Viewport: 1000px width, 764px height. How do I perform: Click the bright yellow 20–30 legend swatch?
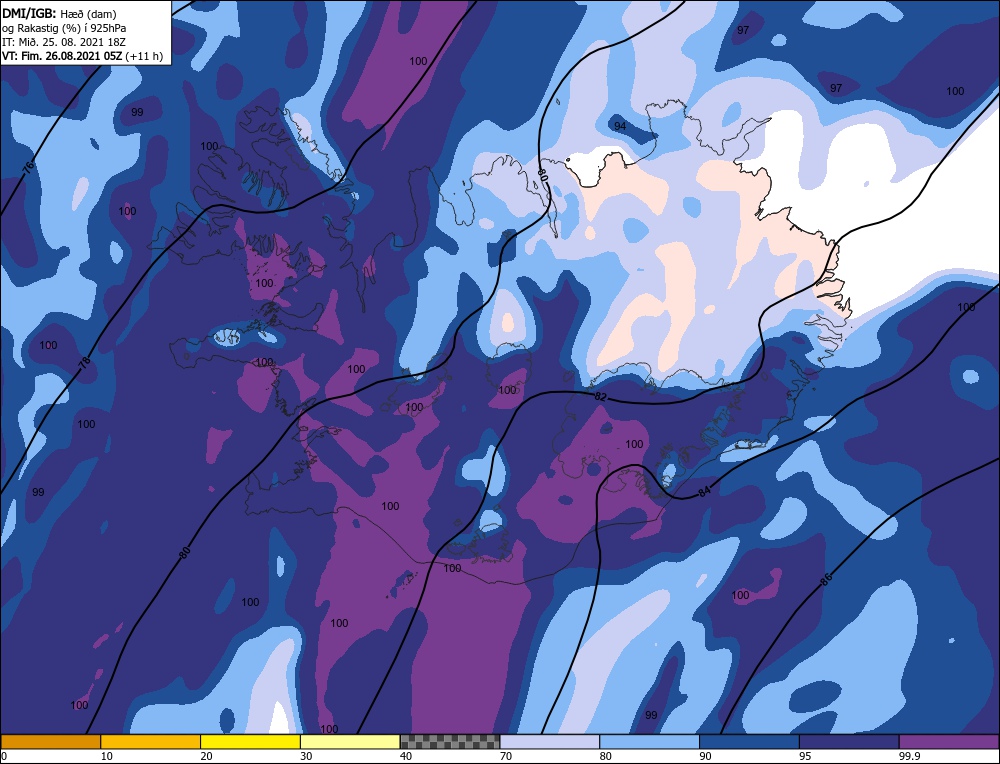pos(250,742)
